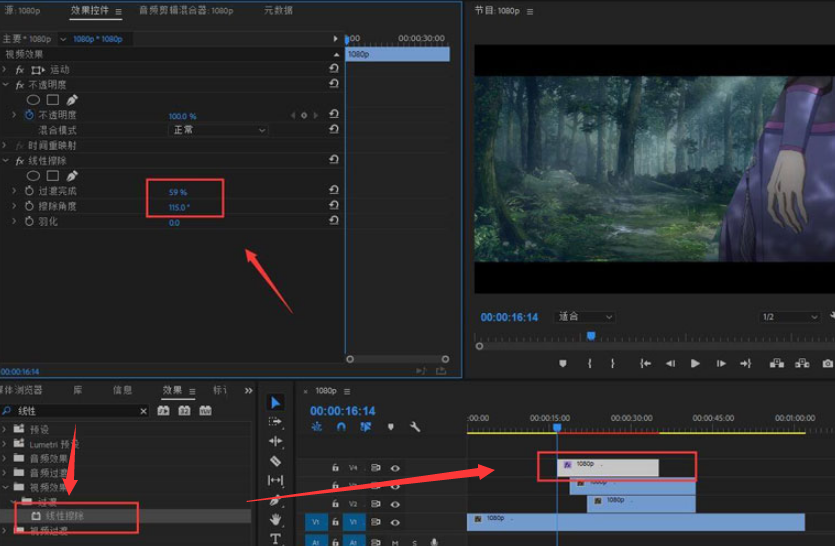Click the program monitor playhead scrubber
This screenshot has width=835, height=546.
click(x=591, y=337)
